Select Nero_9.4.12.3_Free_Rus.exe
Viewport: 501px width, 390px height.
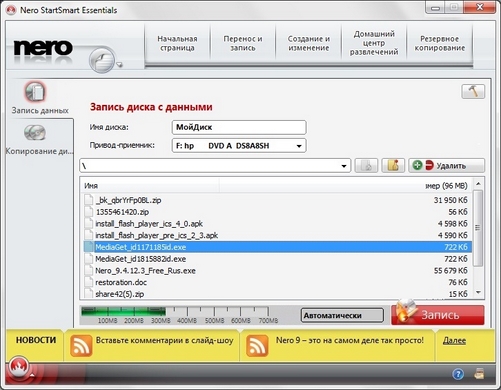145,271
